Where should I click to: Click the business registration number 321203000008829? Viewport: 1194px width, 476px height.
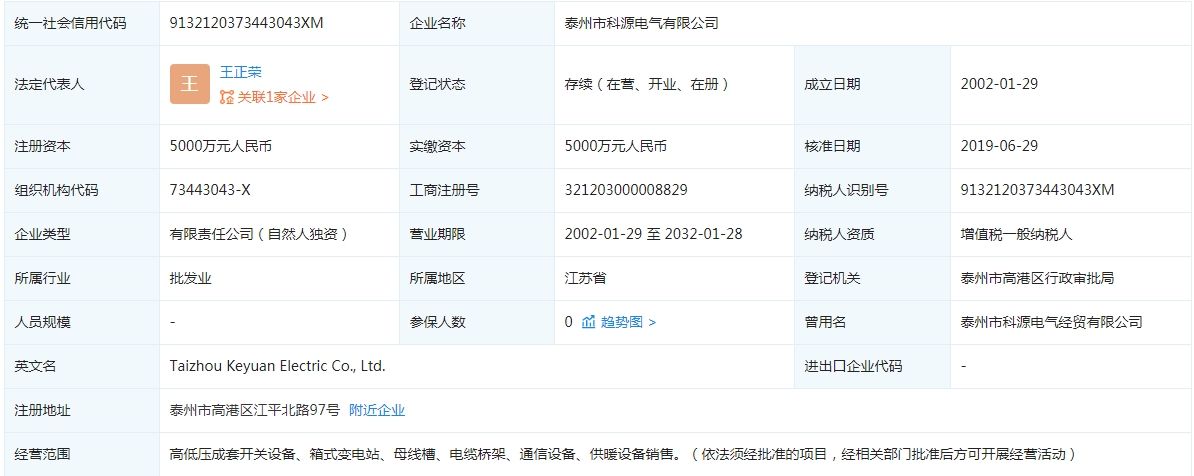point(626,189)
